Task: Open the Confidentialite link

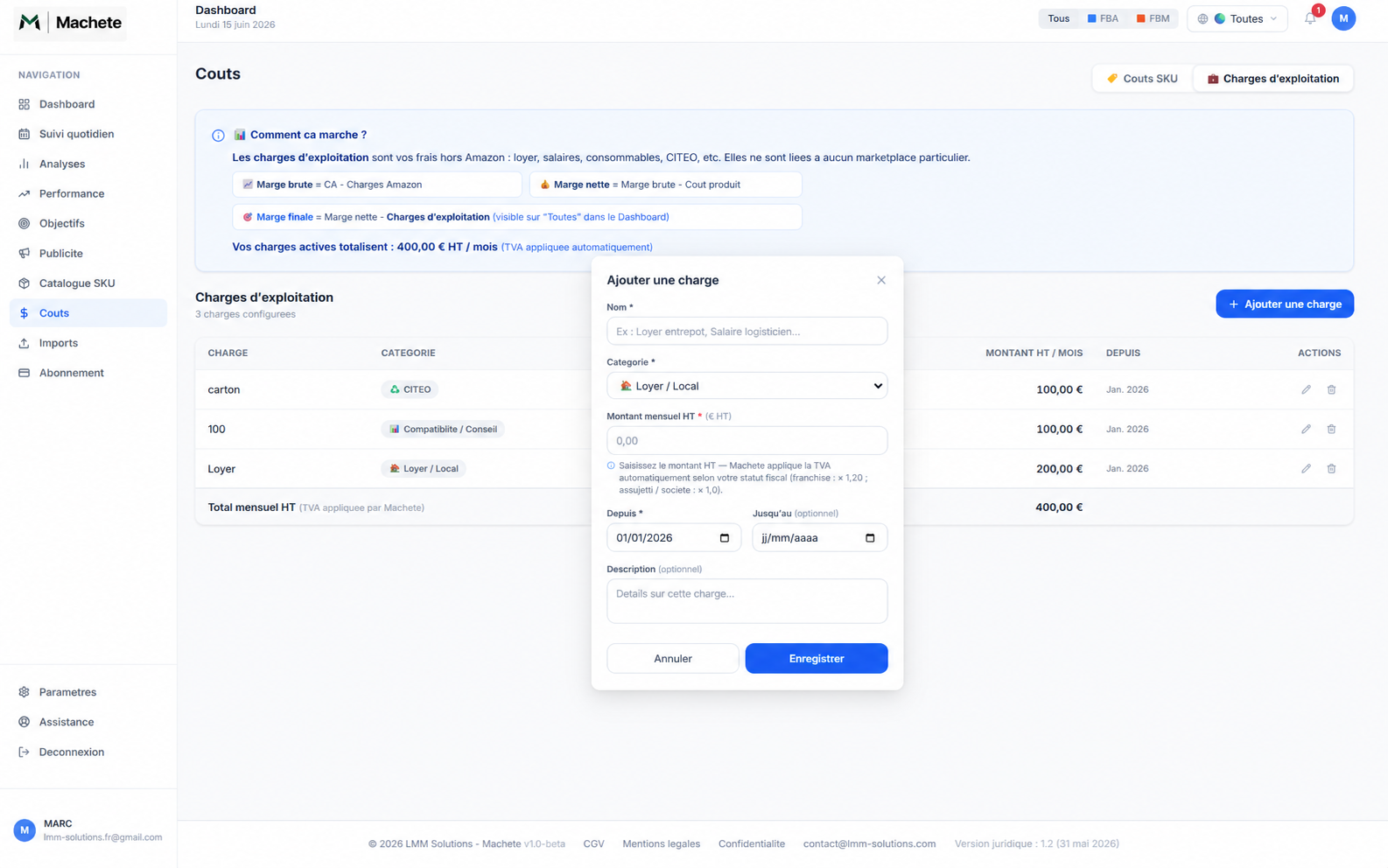Action: tap(751, 844)
